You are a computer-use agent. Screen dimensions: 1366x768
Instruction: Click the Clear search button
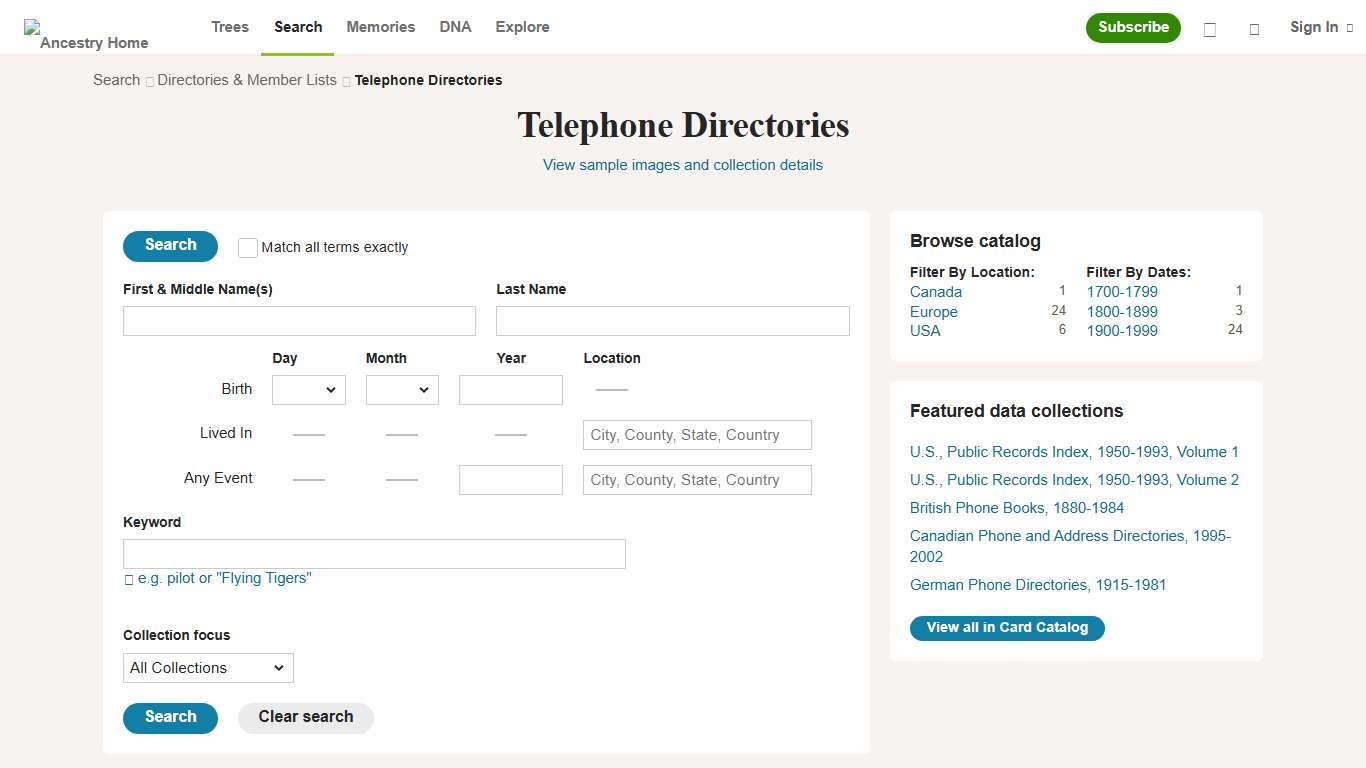305,717
